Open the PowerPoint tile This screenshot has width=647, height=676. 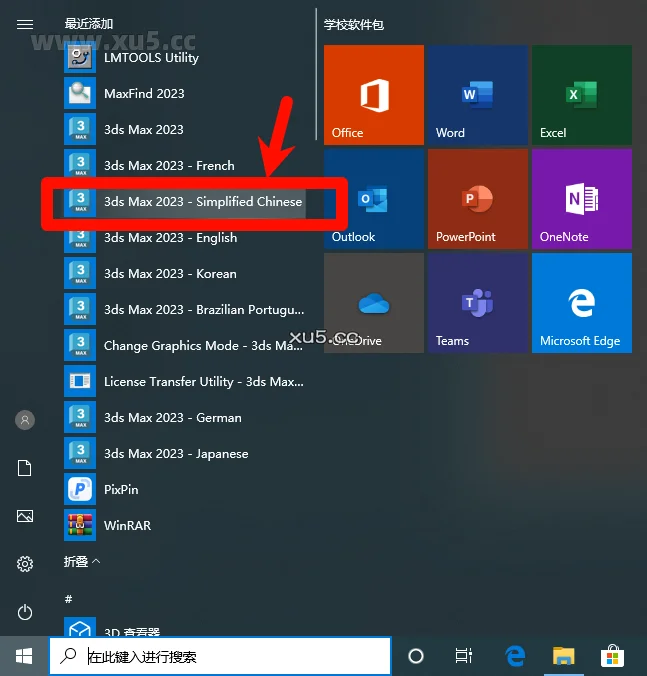pyautogui.click(x=477, y=199)
